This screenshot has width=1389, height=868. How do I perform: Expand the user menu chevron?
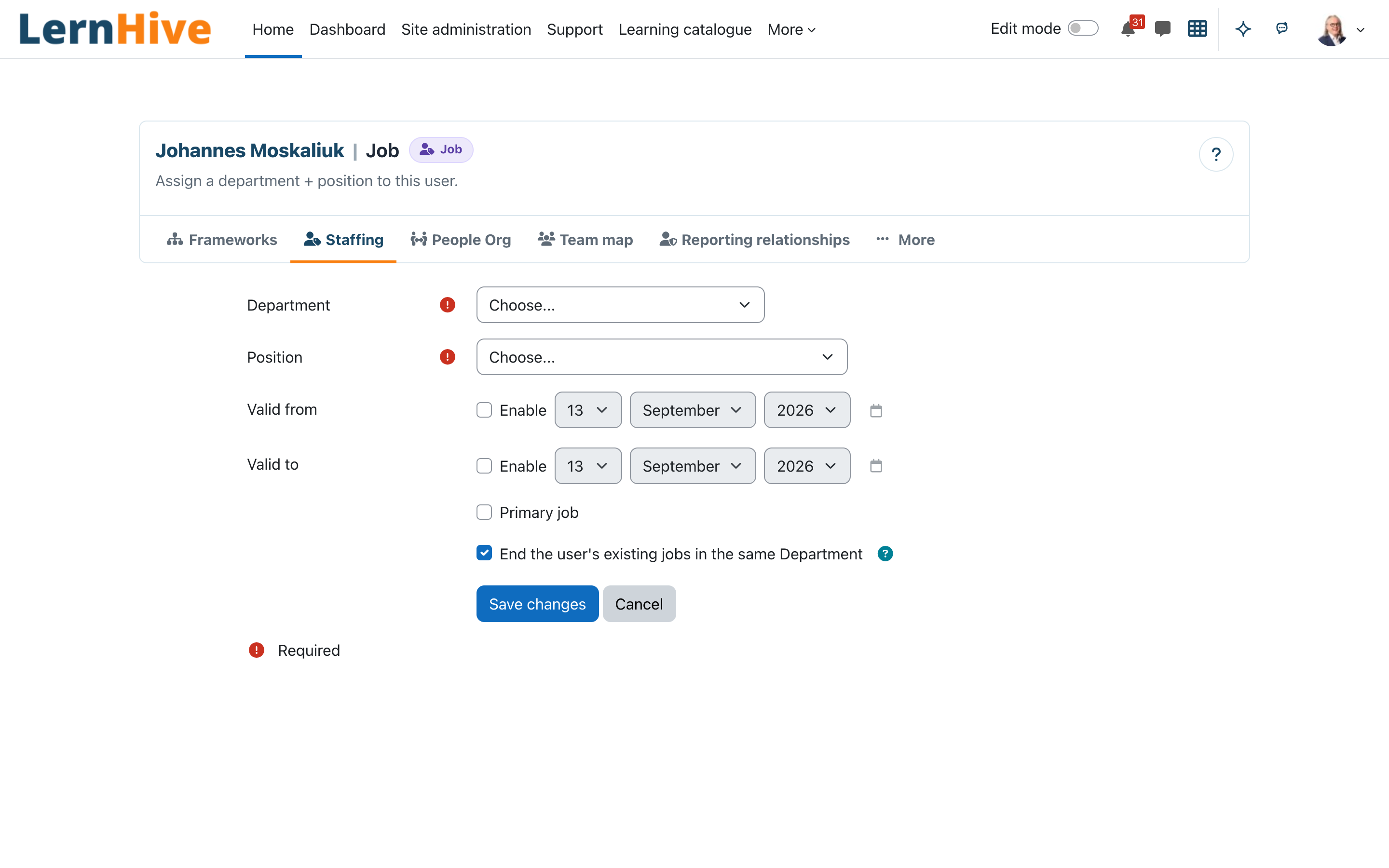[1360, 30]
